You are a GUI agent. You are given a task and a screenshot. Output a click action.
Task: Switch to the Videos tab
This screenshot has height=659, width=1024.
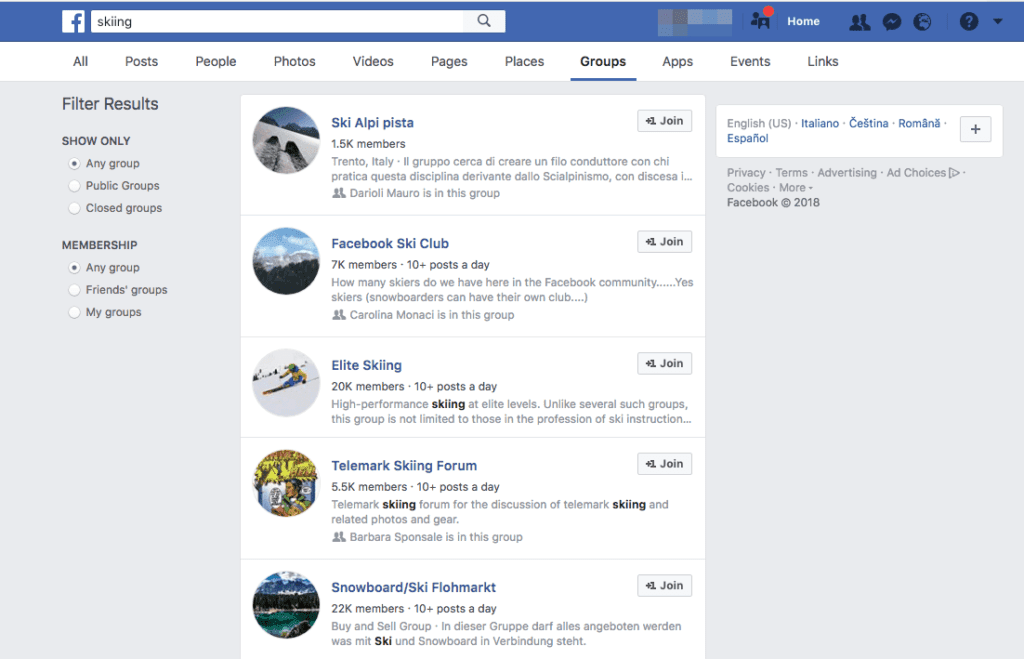372,61
